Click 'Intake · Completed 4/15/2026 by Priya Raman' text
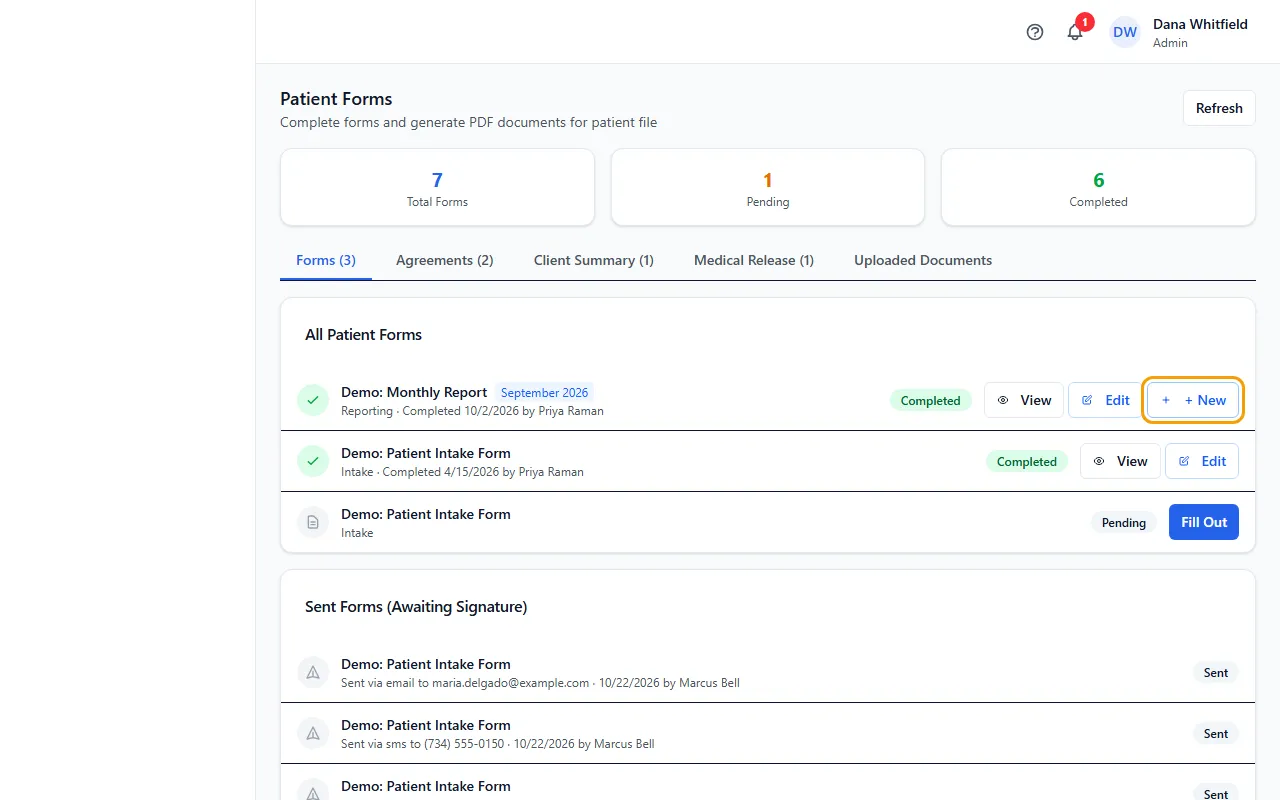The image size is (1280, 800). point(462,472)
